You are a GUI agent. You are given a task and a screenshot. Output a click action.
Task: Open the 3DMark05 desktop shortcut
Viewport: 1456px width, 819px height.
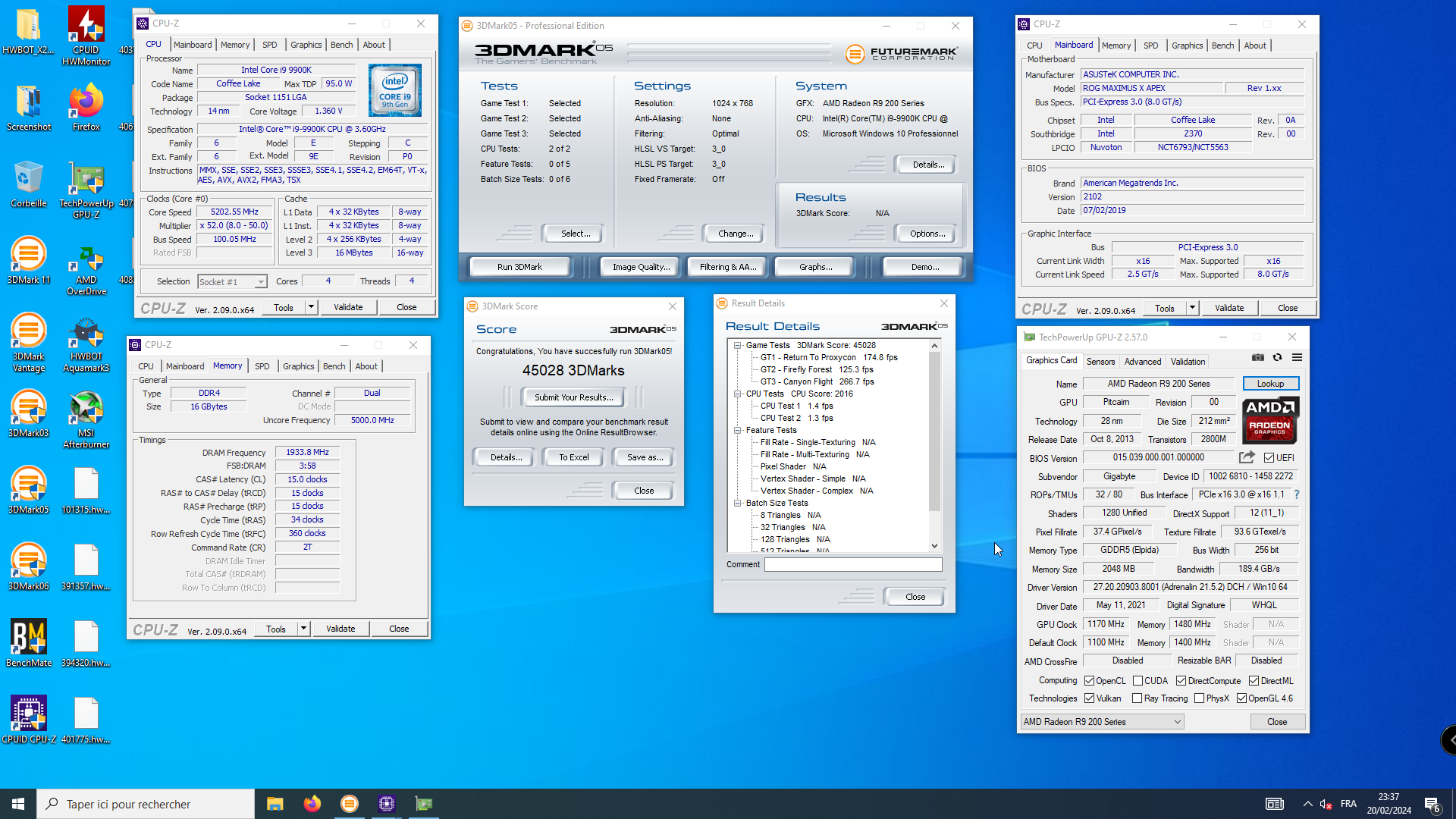[29, 491]
